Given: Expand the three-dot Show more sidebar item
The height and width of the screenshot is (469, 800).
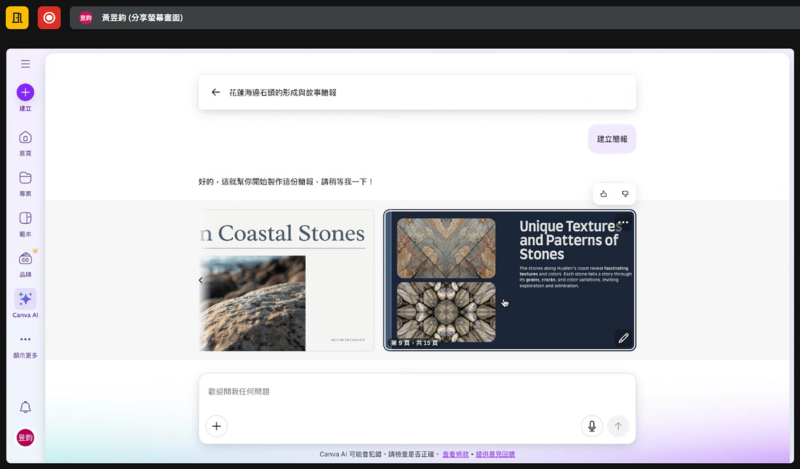Looking at the screenshot, I should (25, 339).
